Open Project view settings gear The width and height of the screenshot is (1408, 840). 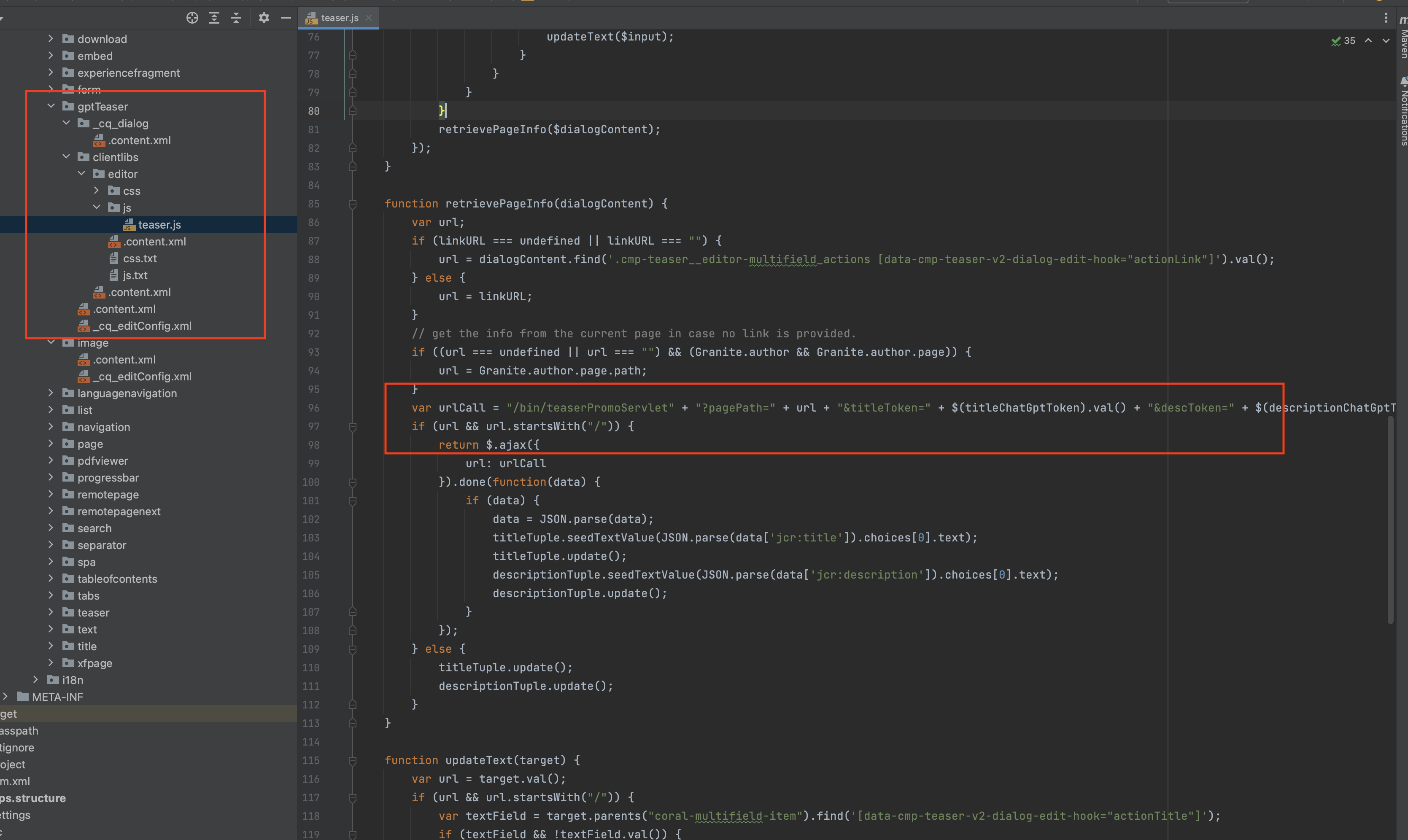pos(263,18)
